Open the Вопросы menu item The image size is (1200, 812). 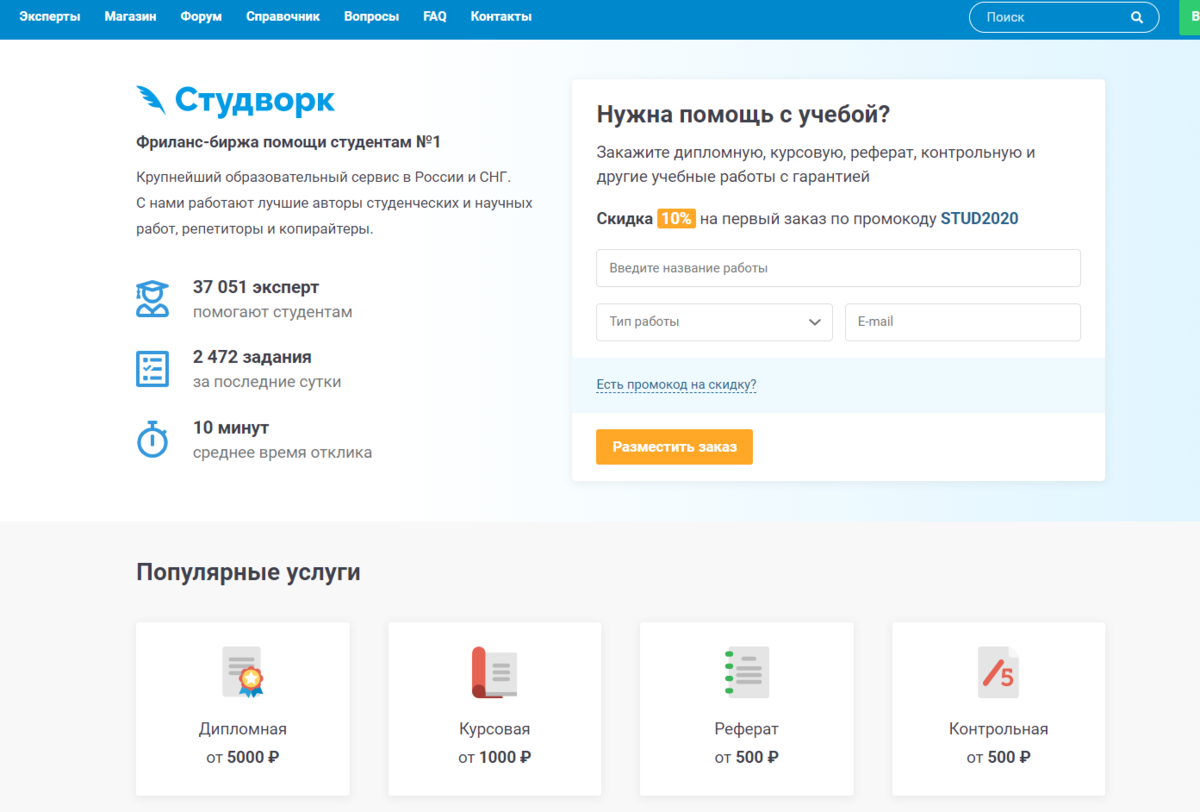click(371, 17)
